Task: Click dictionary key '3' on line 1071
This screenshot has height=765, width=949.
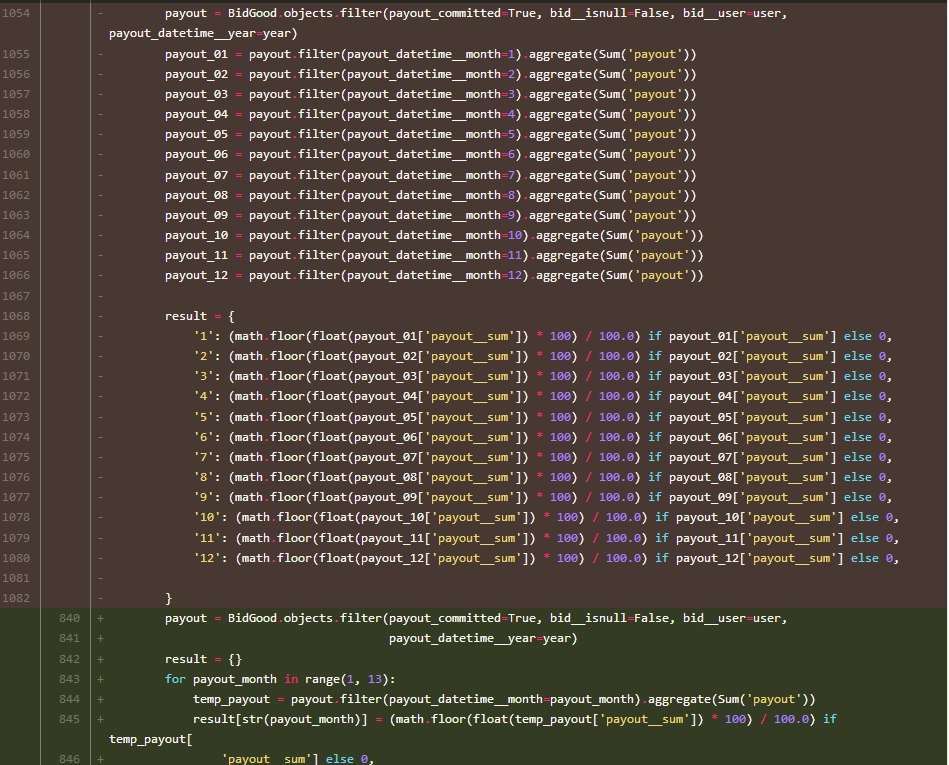Action: (x=203, y=376)
